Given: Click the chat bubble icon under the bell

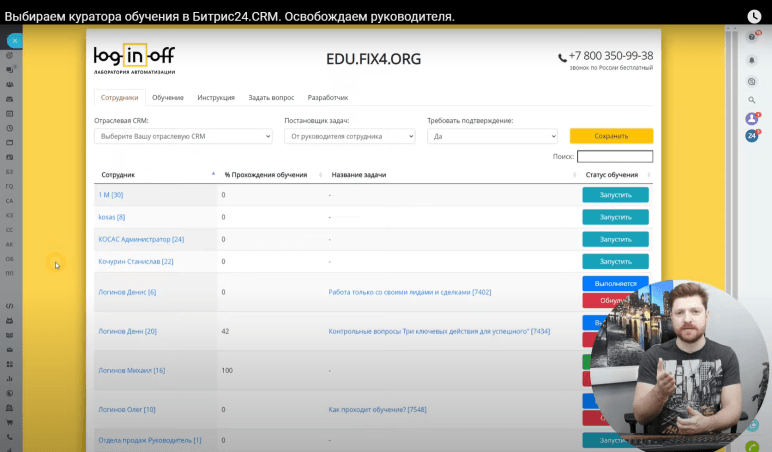Looking at the screenshot, I should (752, 82).
